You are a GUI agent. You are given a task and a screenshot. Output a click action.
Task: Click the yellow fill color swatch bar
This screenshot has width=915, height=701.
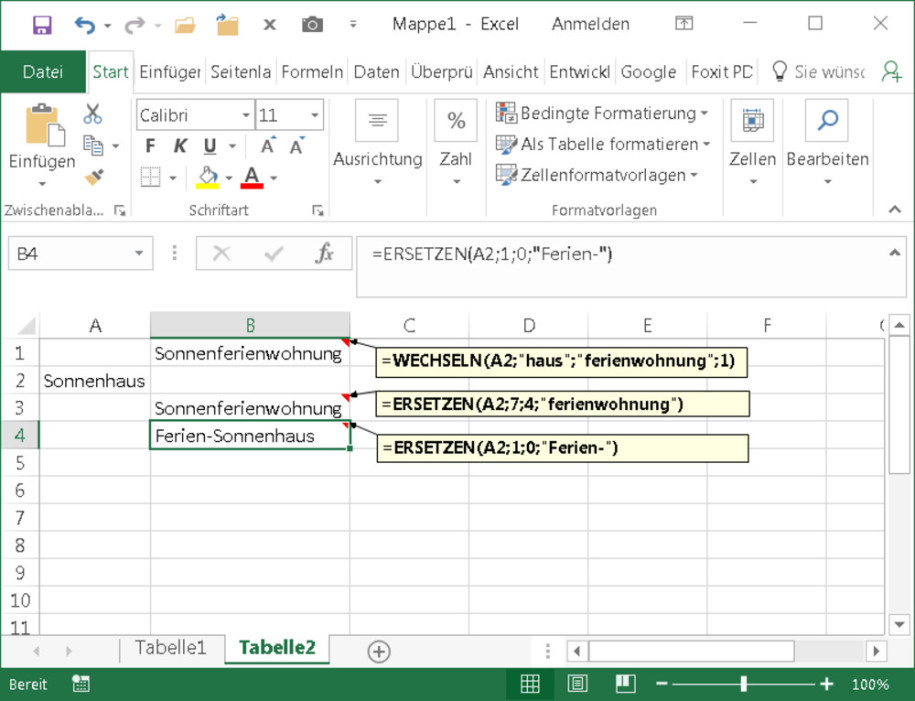207,186
